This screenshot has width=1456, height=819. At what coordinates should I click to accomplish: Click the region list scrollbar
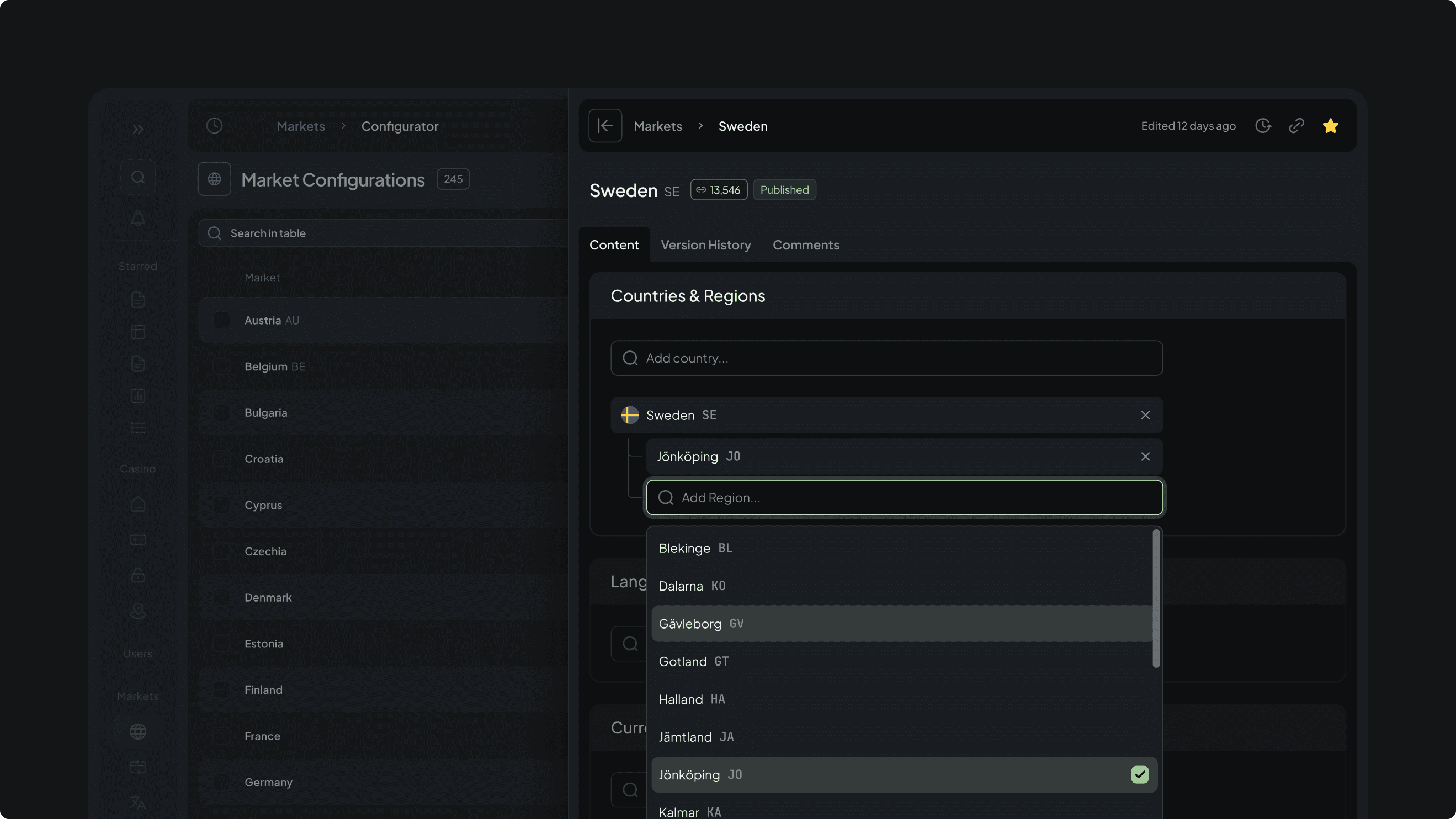coord(1156,598)
